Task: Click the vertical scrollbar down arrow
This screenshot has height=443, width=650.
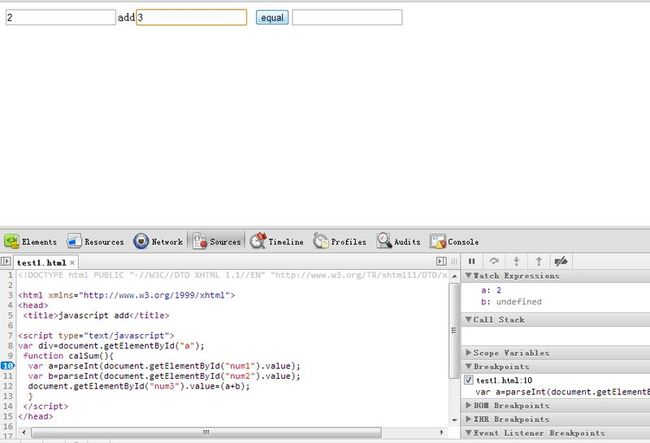Action: pyautogui.click(x=454, y=420)
